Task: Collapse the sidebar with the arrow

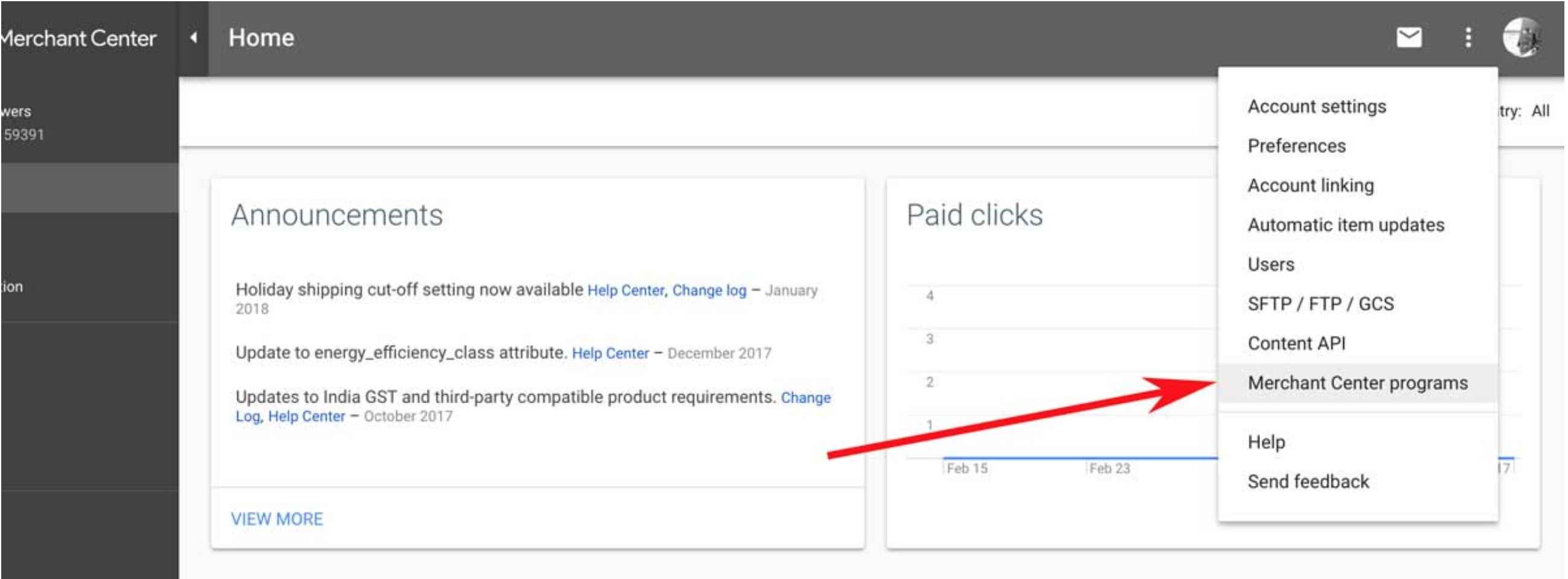Action: tap(193, 37)
